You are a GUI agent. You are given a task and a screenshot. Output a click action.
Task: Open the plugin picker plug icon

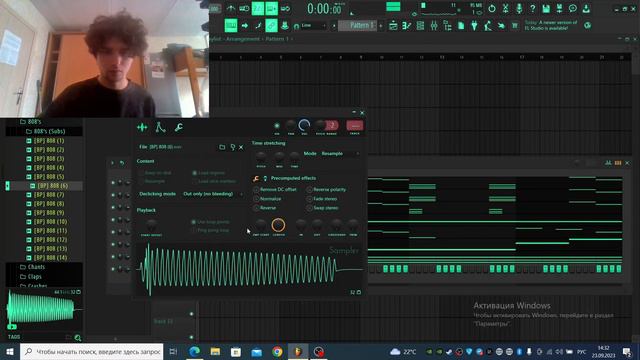(x=474, y=26)
